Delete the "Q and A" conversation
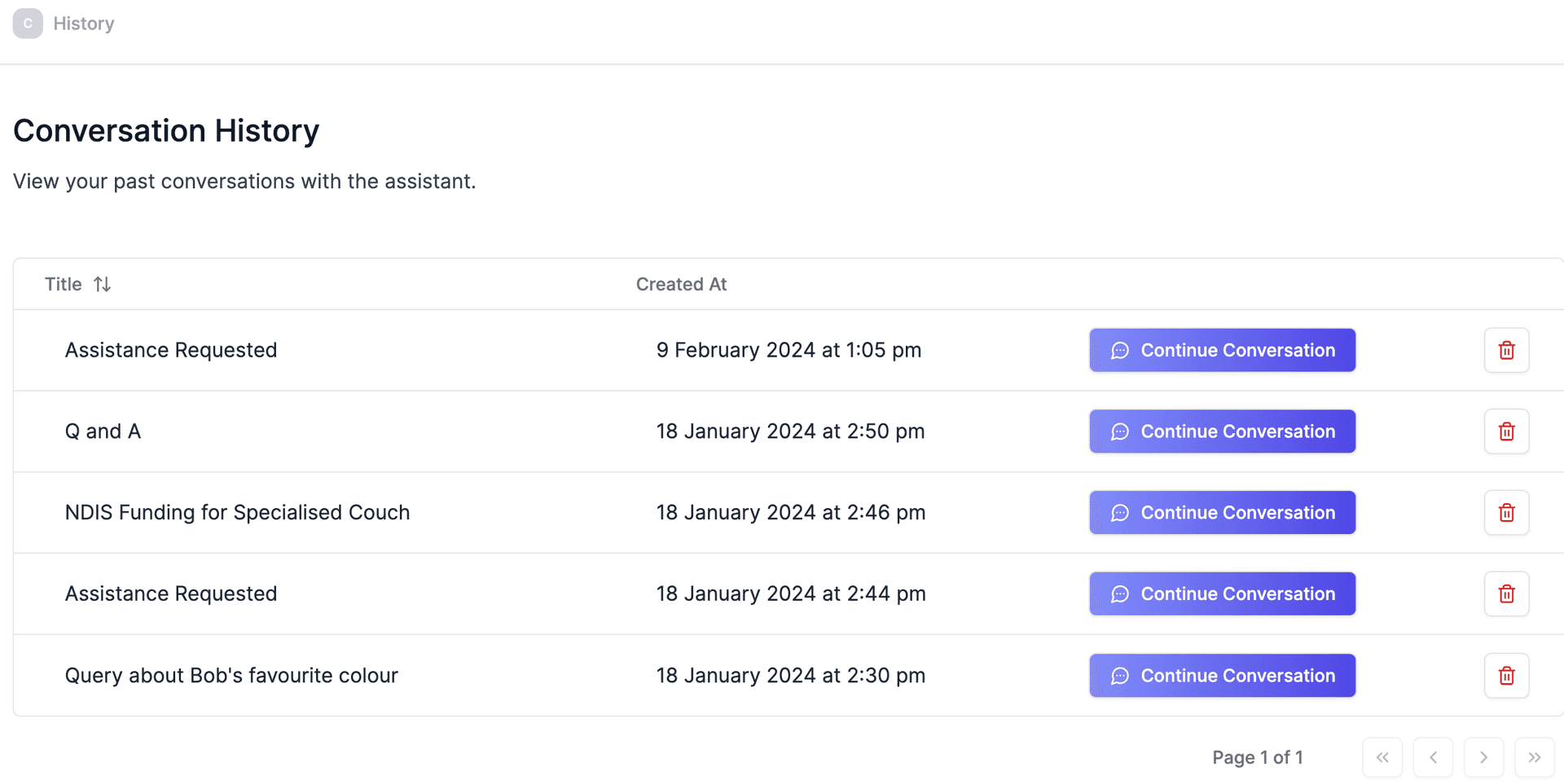Viewport: 1564px width, 784px height. click(x=1506, y=431)
